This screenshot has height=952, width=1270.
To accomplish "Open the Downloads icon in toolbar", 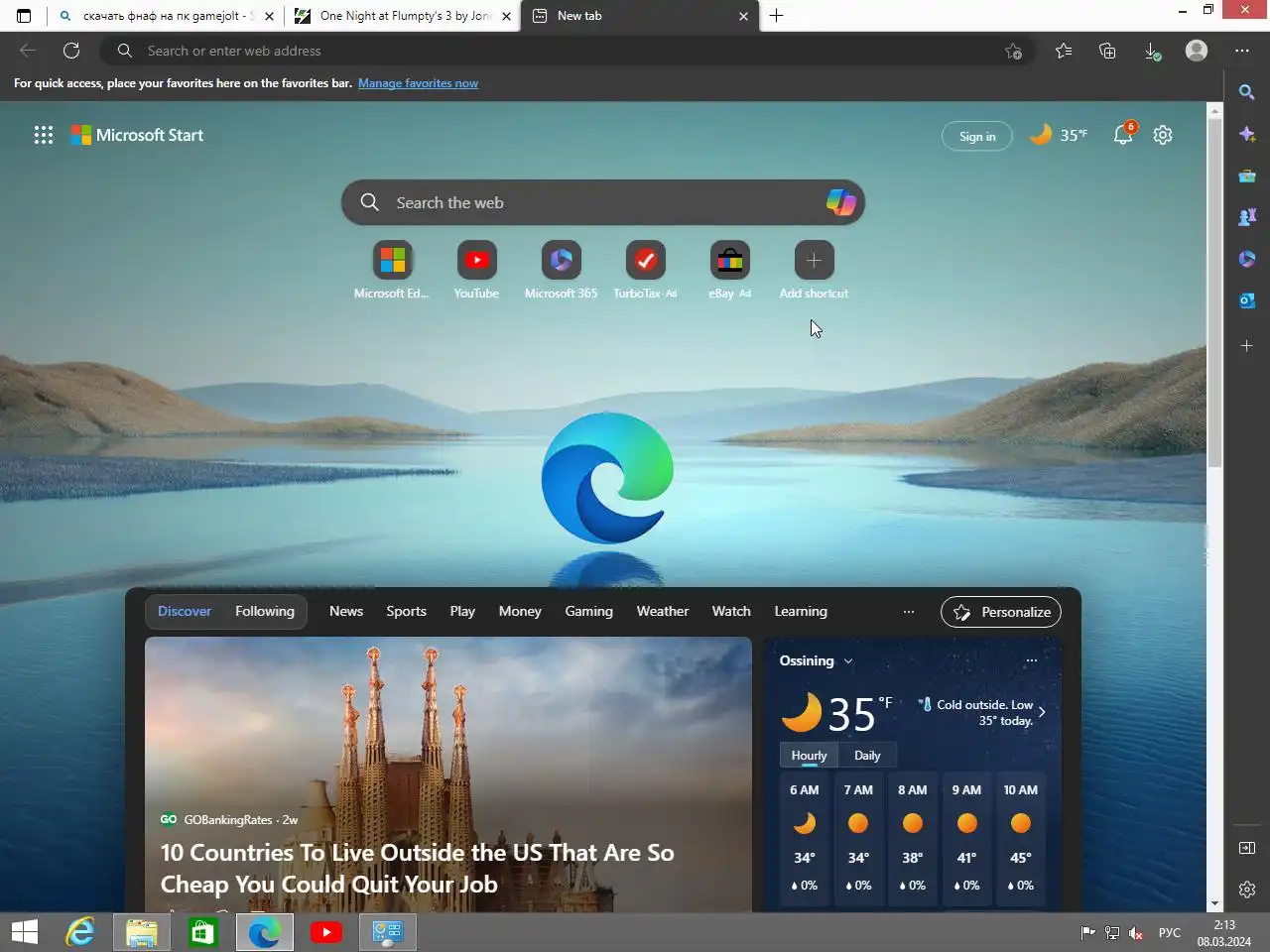I will tap(1152, 51).
